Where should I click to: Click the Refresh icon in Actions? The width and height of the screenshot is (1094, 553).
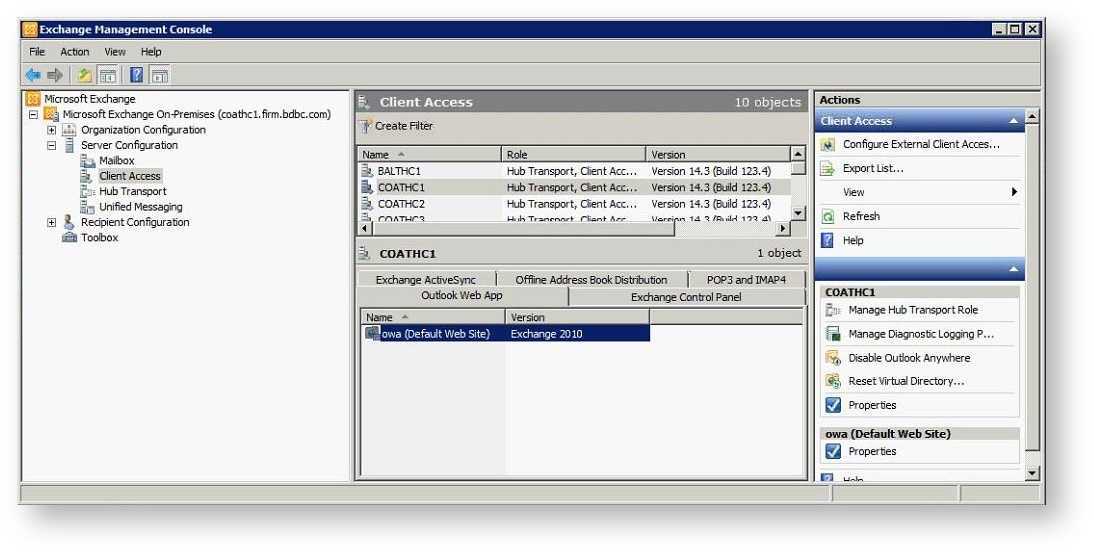(x=828, y=216)
